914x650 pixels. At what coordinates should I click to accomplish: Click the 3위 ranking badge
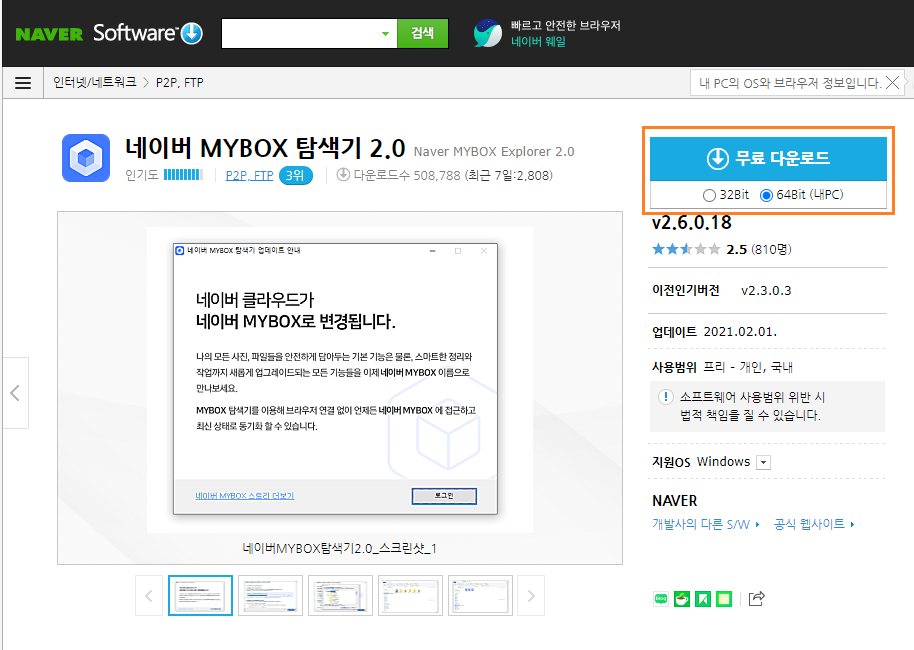(296, 175)
